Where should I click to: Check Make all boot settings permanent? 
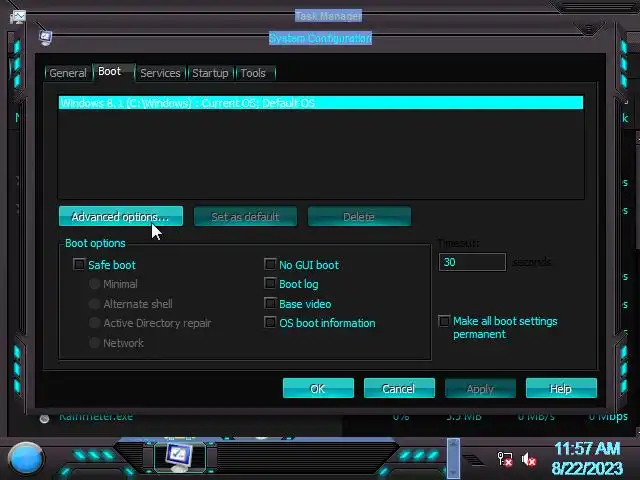[444, 321]
